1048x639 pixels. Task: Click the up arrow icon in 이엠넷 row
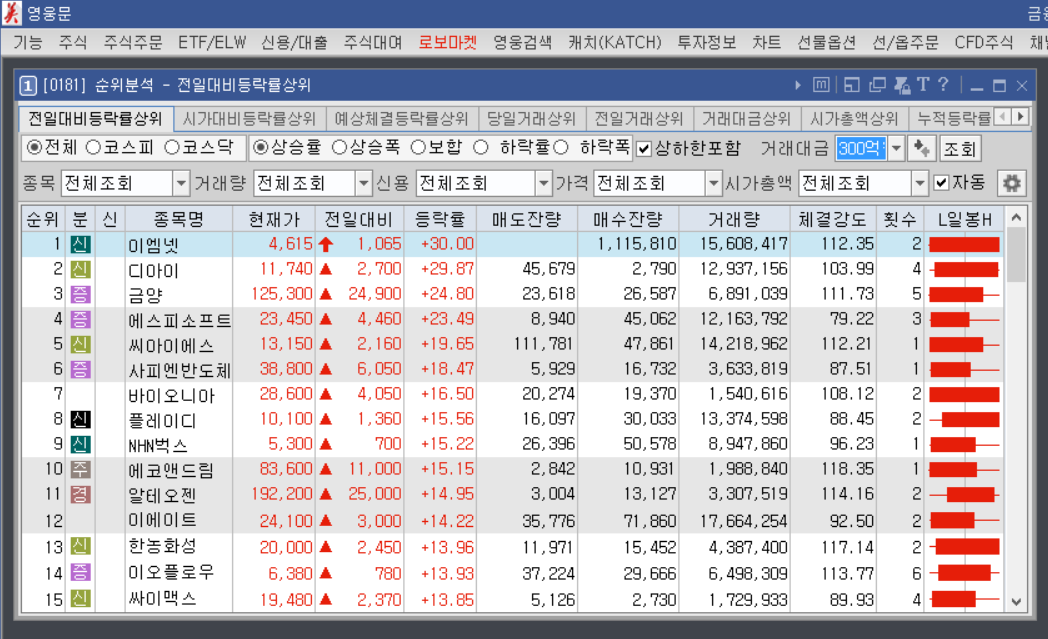click(x=326, y=245)
